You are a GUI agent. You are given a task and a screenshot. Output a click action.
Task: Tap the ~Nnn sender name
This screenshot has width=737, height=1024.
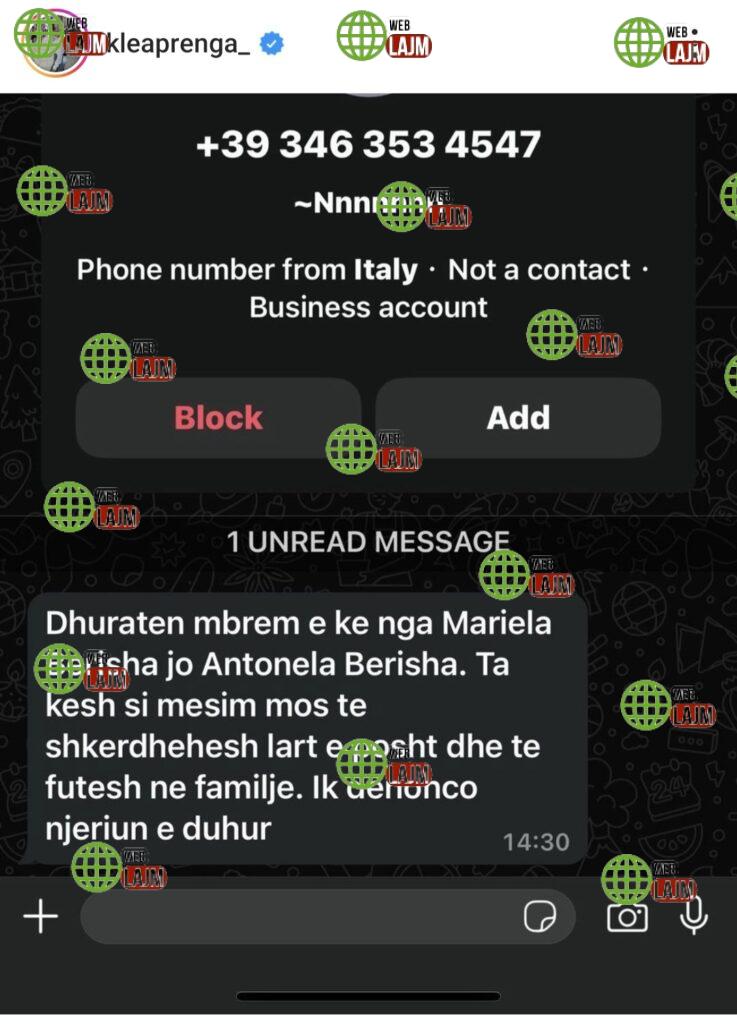[359, 203]
